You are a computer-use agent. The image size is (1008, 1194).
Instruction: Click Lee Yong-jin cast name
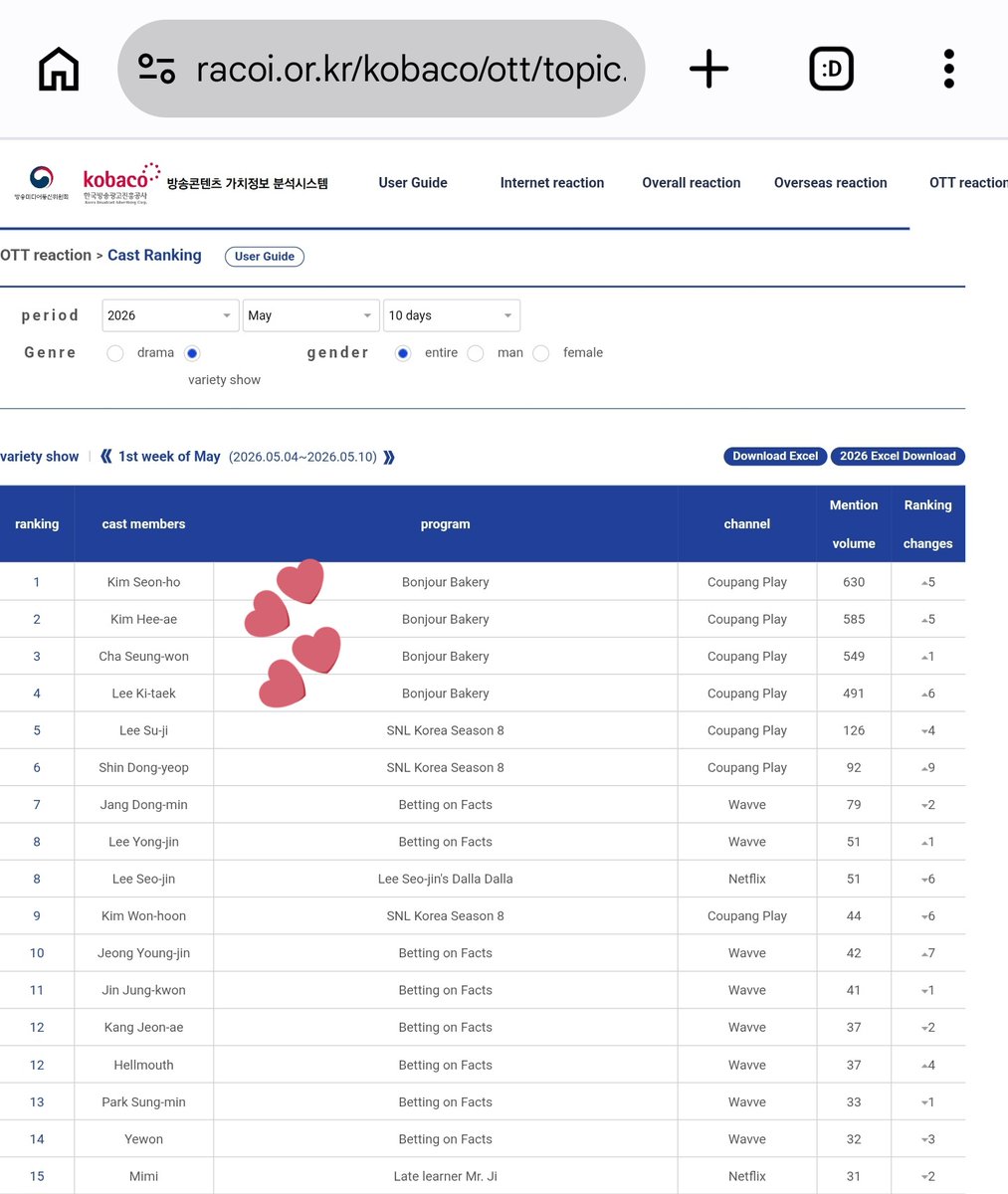tap(143, 842)
